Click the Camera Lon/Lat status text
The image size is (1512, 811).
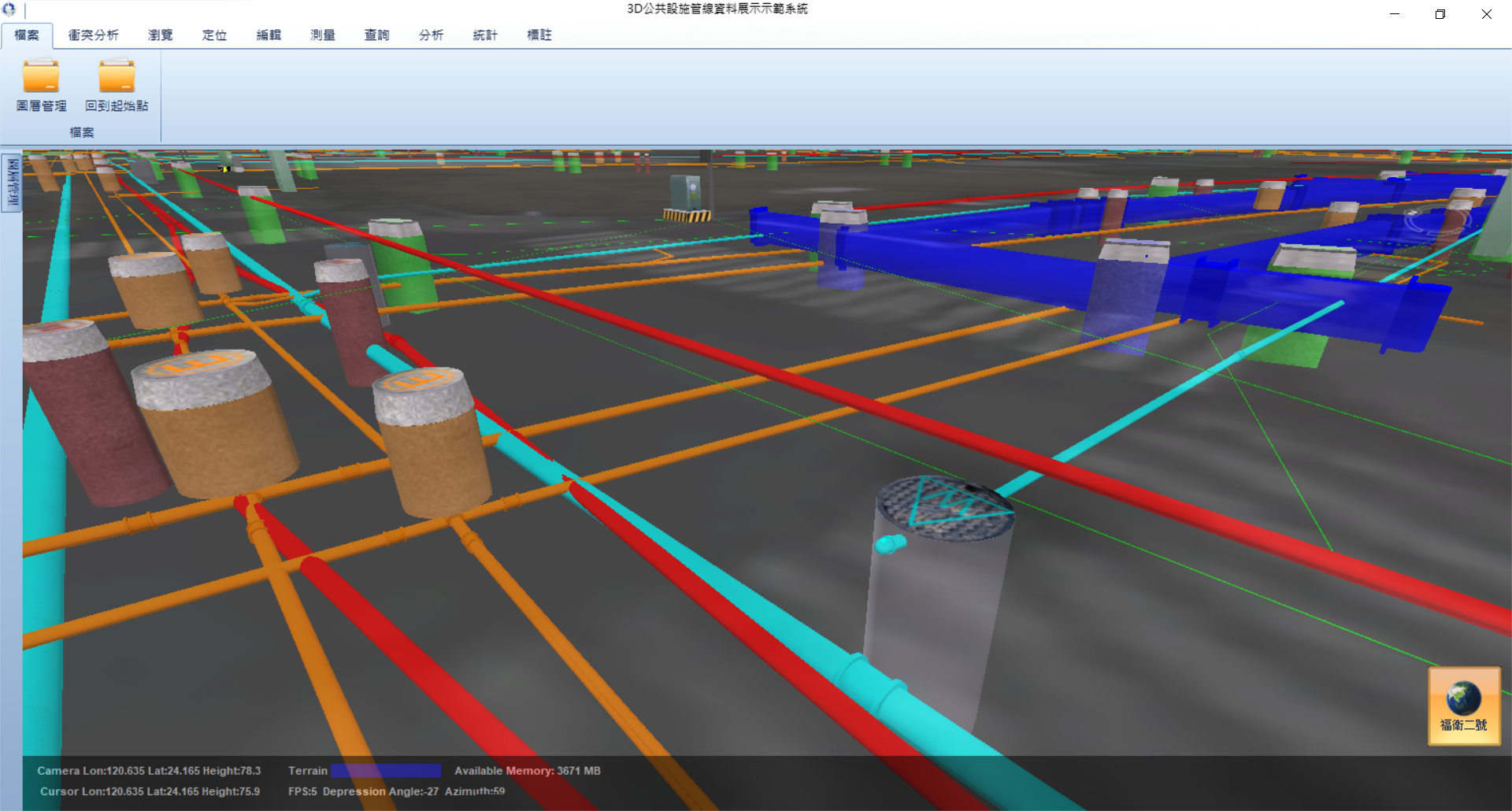[149, 771]
